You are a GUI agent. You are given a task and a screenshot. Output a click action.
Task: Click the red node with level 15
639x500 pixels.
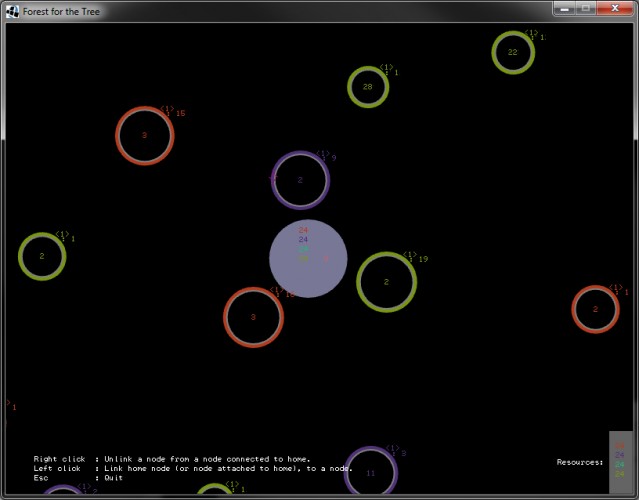(x=145, y=136)
